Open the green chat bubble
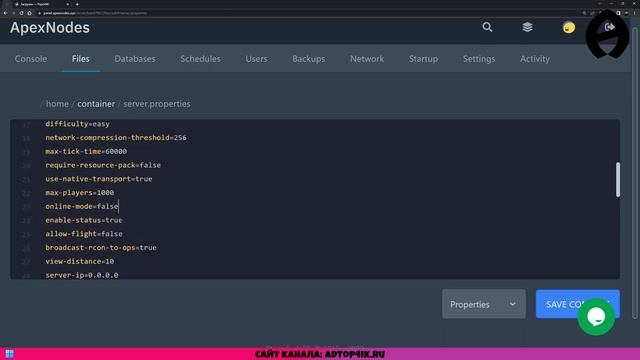640x360 pixels. [596, 317]
